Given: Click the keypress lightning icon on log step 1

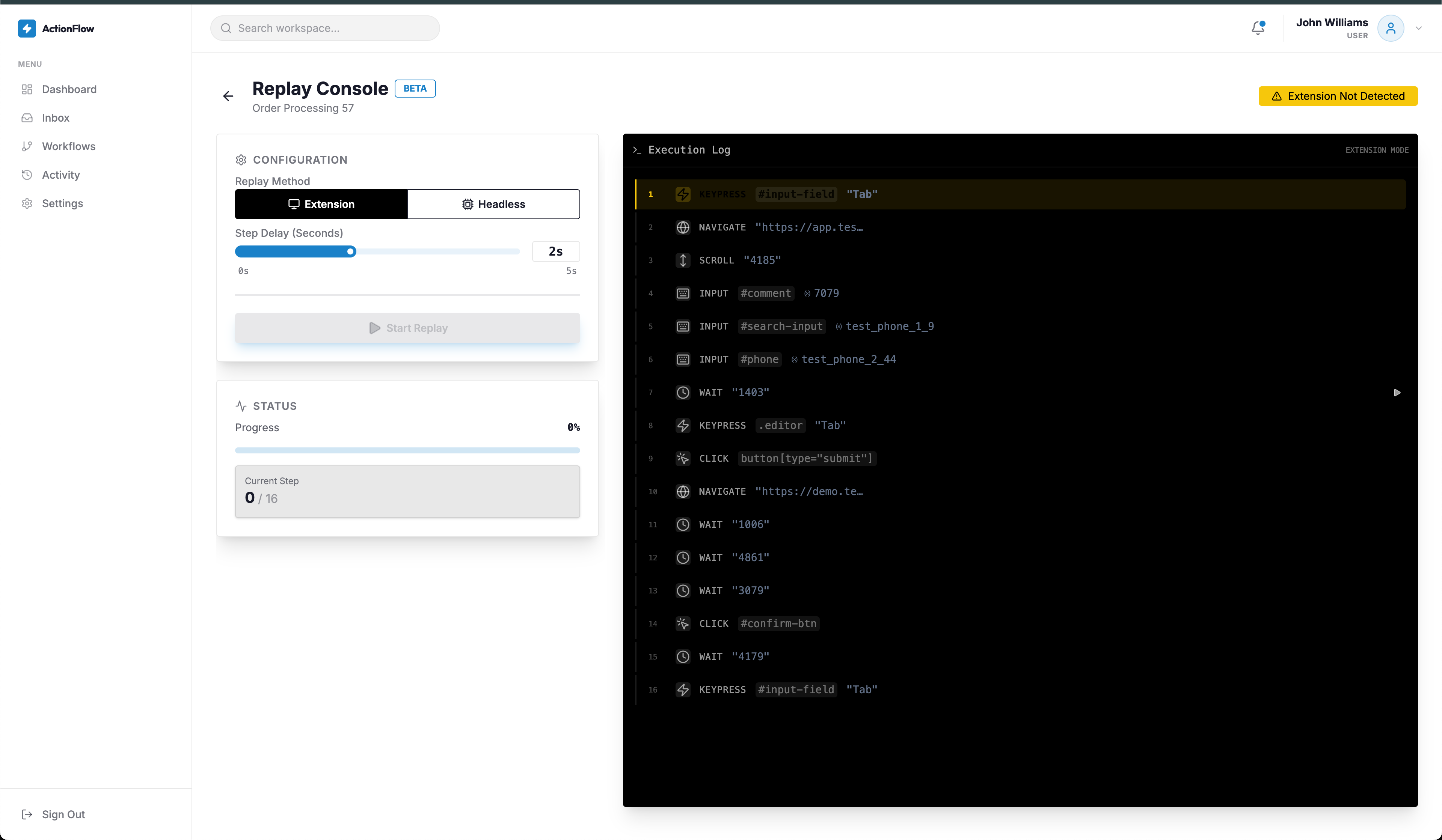Looking at the screenshot, I should point(683,194).
